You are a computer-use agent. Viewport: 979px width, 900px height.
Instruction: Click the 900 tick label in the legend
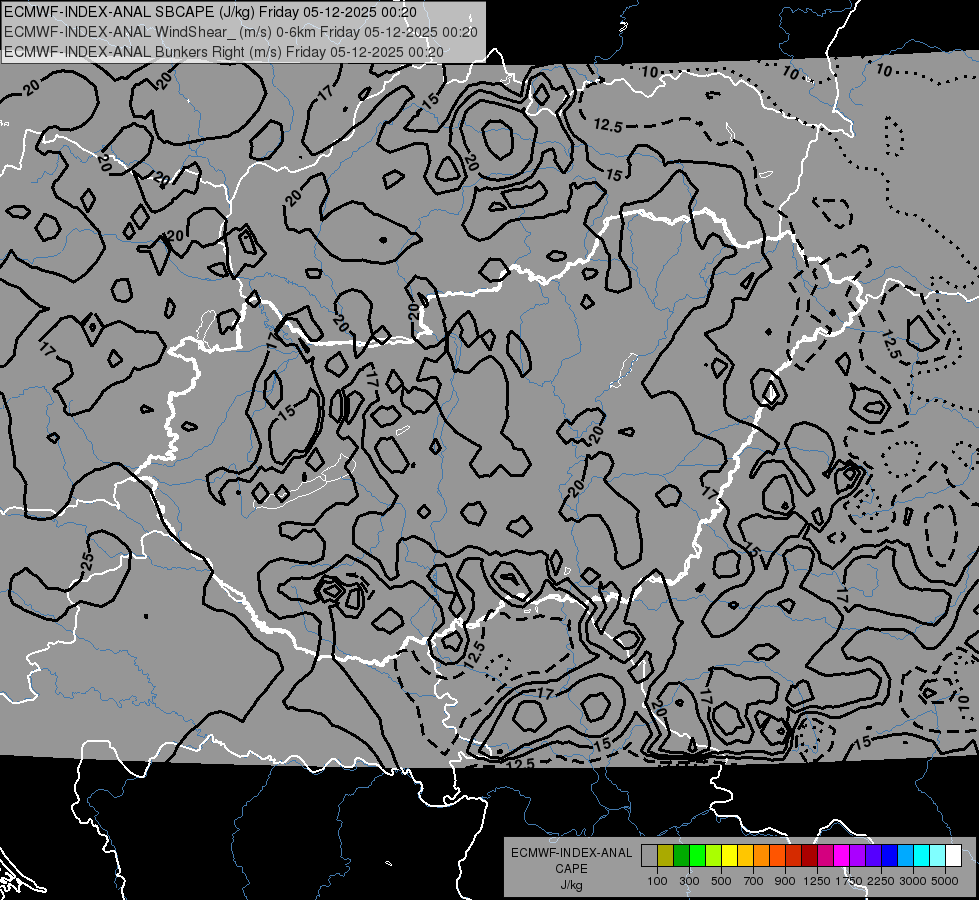click(785, 881)
